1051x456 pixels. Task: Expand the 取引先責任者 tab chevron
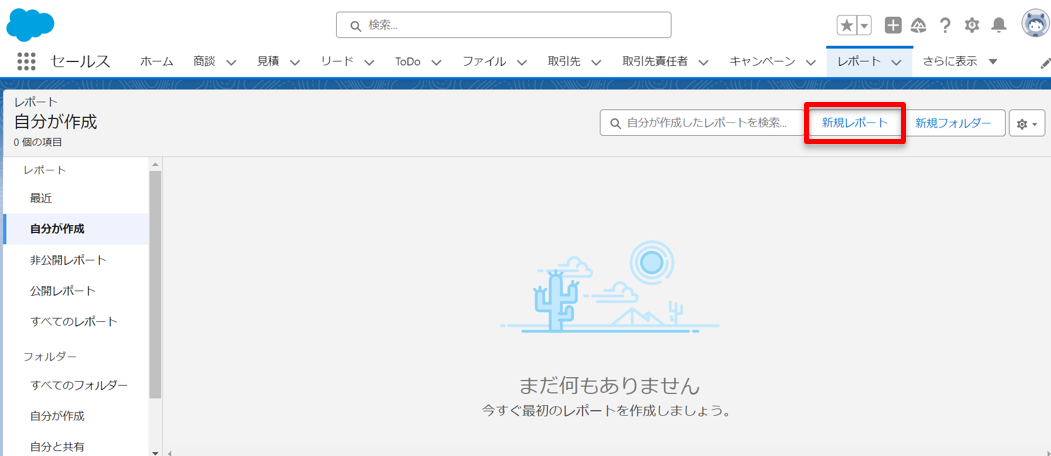(x=704, y=62)
